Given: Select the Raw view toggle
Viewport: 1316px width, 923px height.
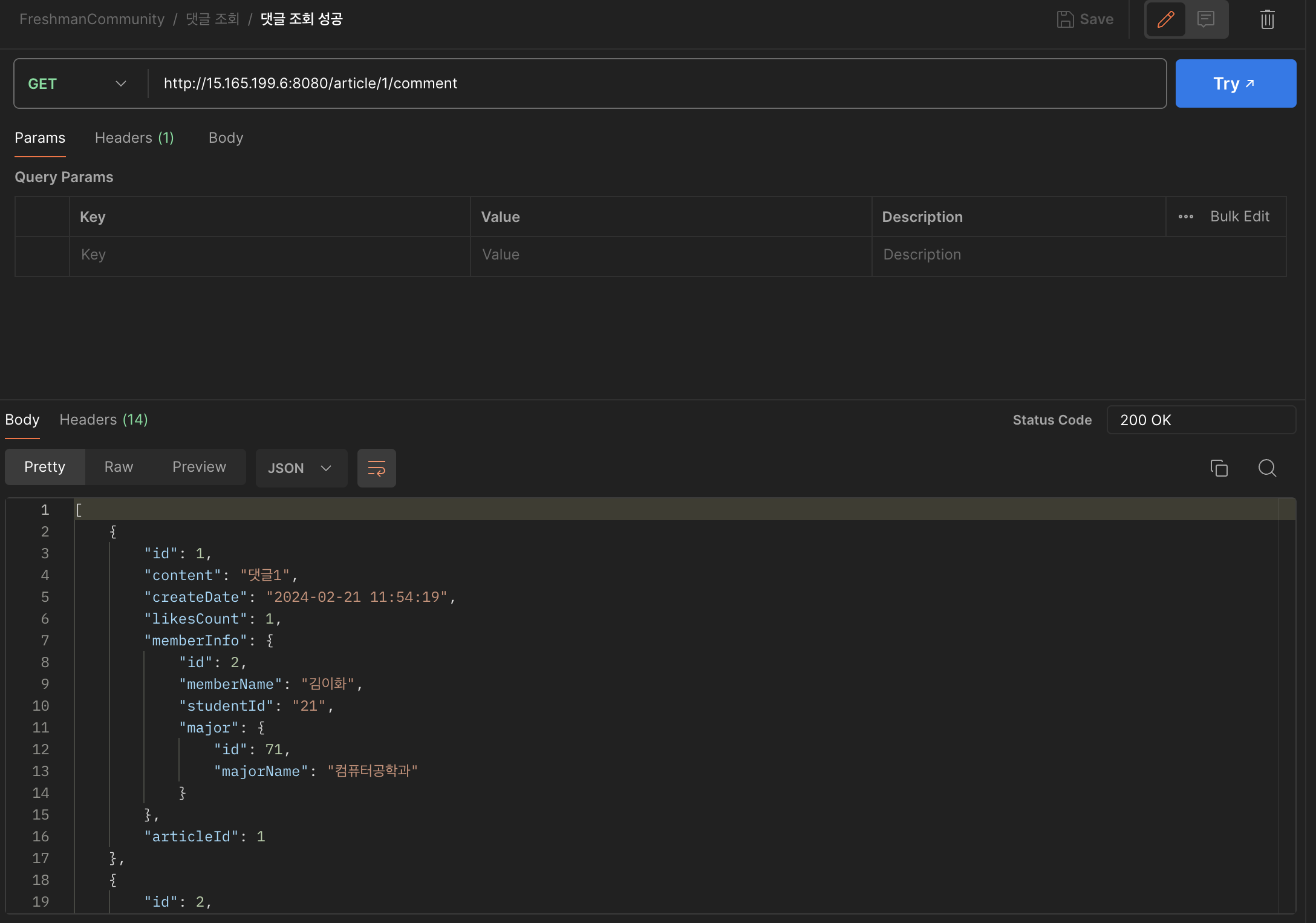Looking at the screenshot, I should (x=119, y=467).
